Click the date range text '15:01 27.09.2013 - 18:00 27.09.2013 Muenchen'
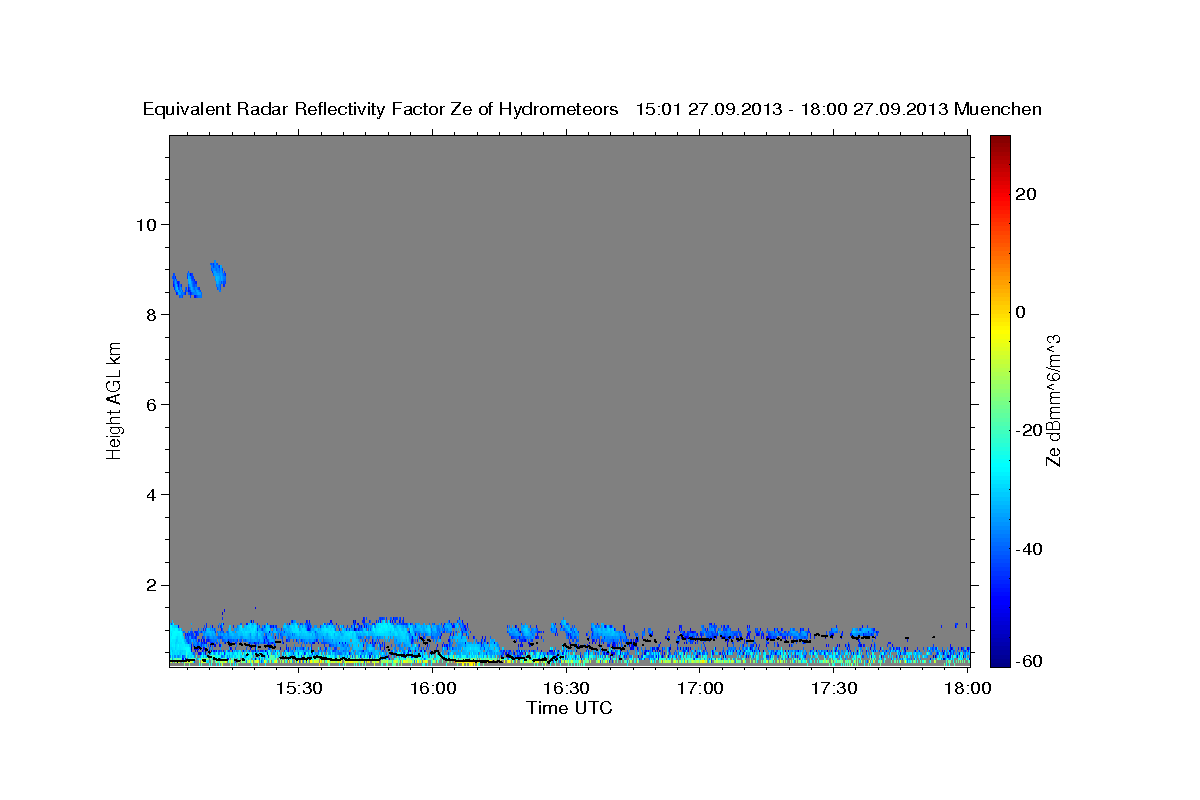 pyautogui.click(x=839, y=109)
